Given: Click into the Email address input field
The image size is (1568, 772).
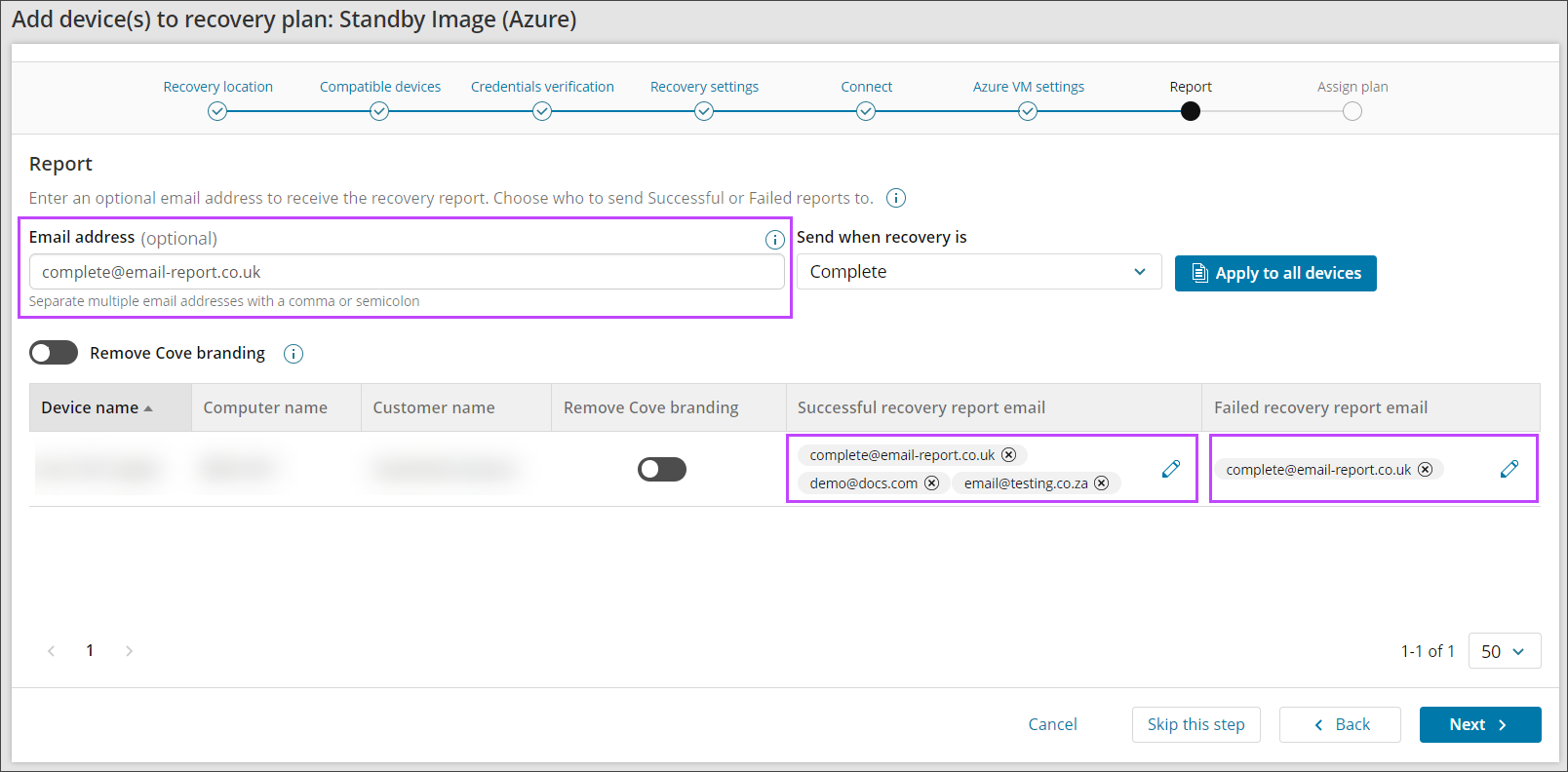Looking at the screenshot, I should [x=406, y=272].
